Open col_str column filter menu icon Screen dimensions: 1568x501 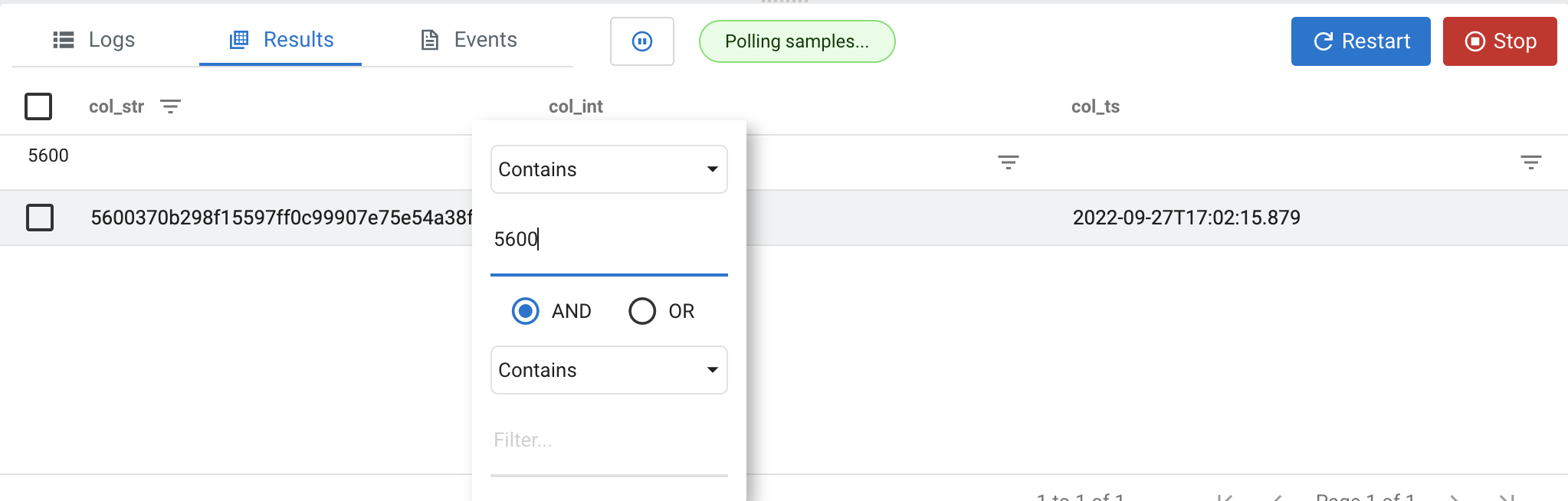click(x=170, y=106)
